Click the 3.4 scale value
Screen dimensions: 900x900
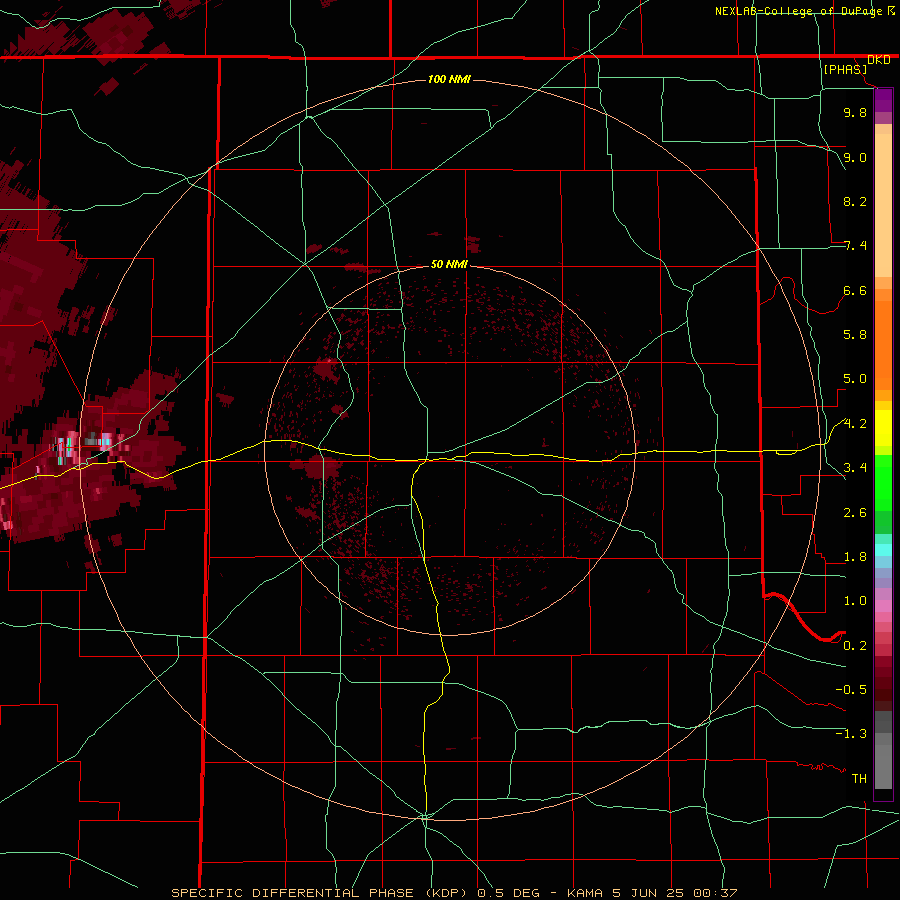pyautogui.click(x=855, y=468)
